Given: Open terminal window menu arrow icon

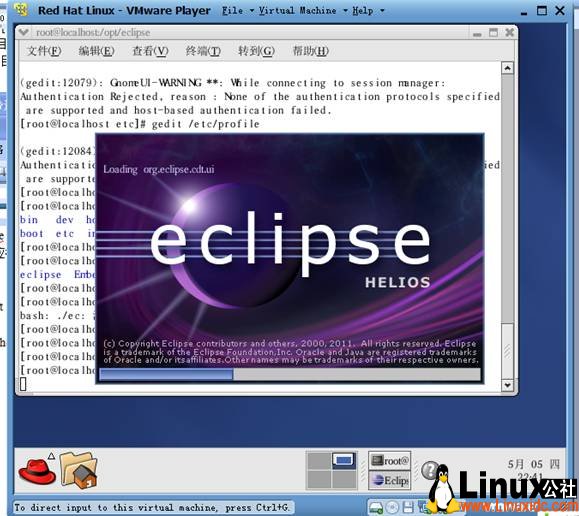Looking at the screenshot, I should click(24, 33).
